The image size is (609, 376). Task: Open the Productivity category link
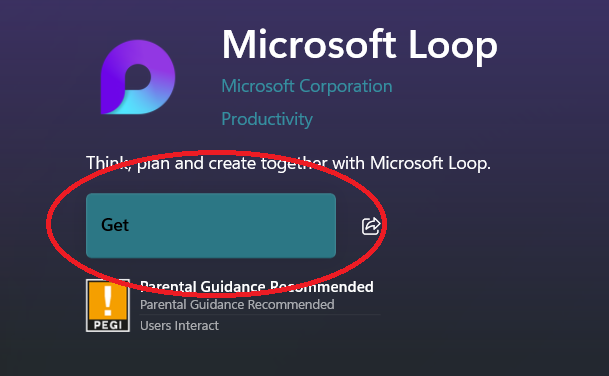point(267,119)
